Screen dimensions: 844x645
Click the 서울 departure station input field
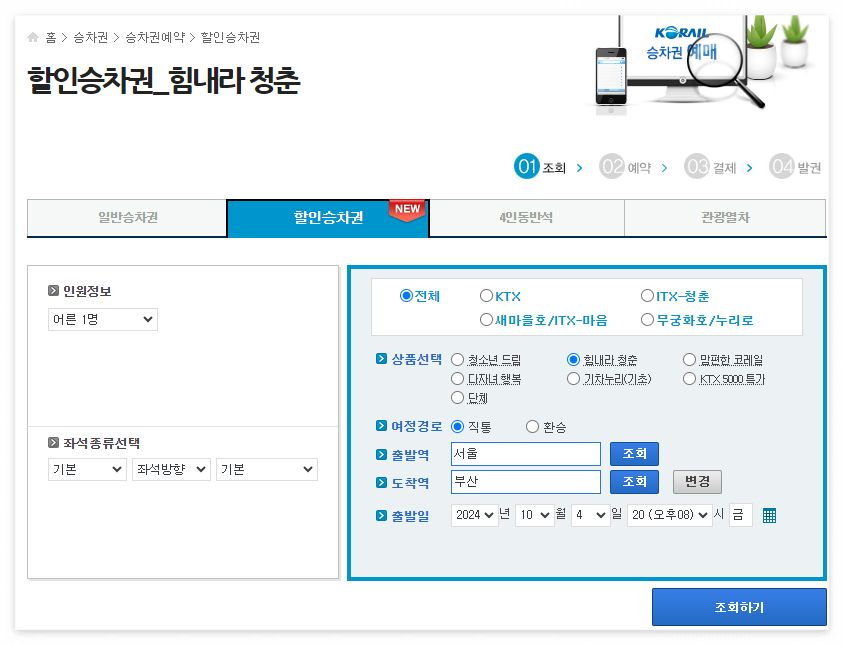click(525, 453)
